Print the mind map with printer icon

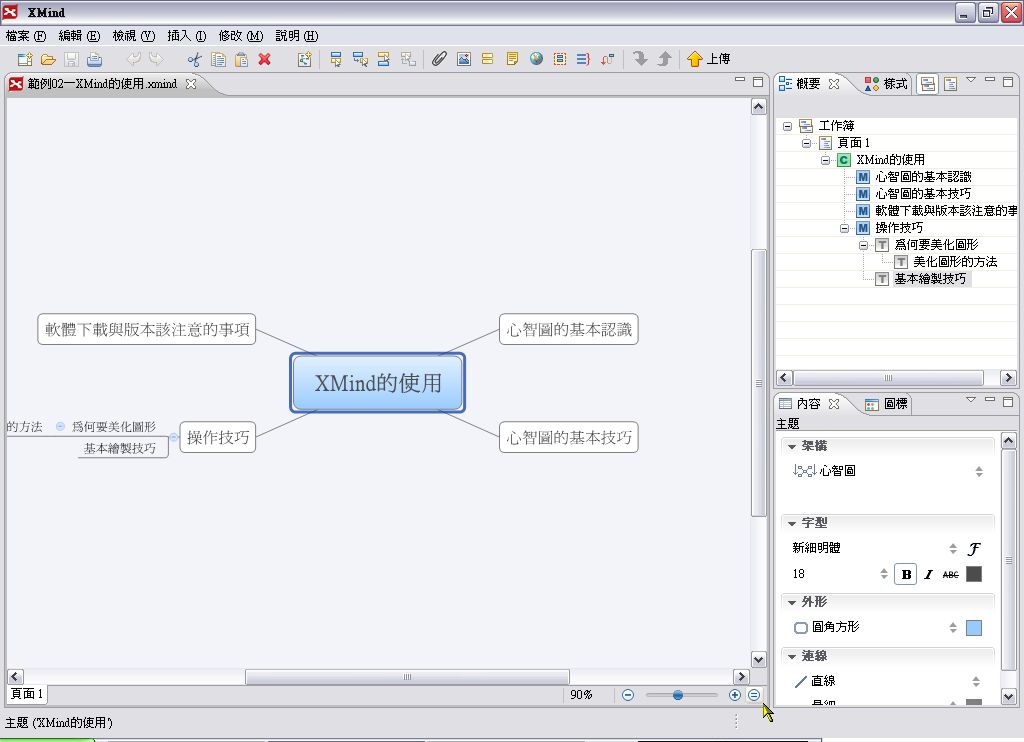pyautogui.click(x=94, y=59)
